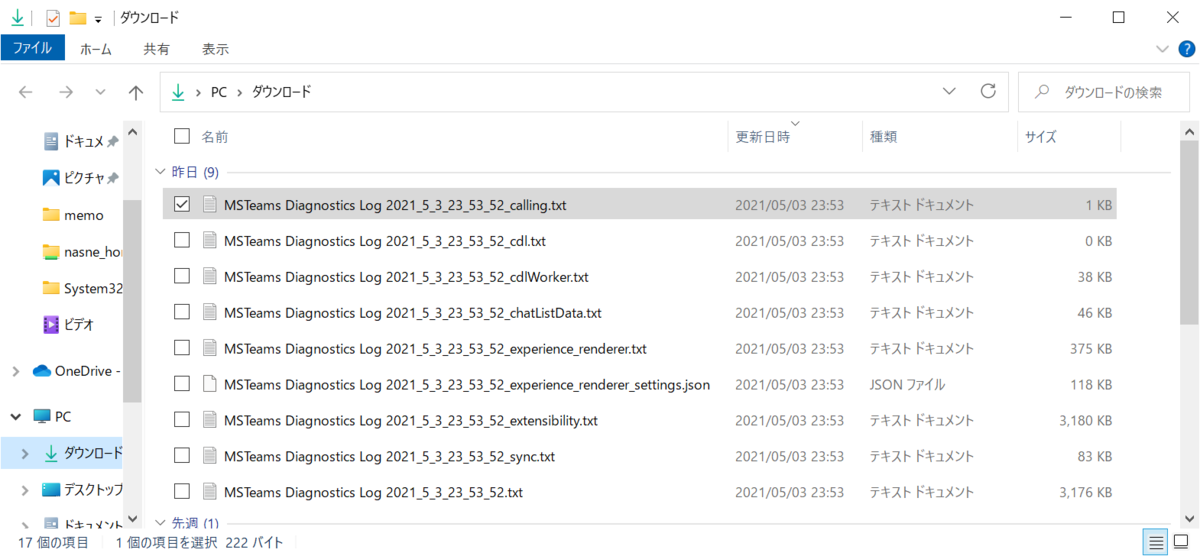Expand ダウンロード node in navigation pane
Screen dimensions: 1200x556
(26, 453)
